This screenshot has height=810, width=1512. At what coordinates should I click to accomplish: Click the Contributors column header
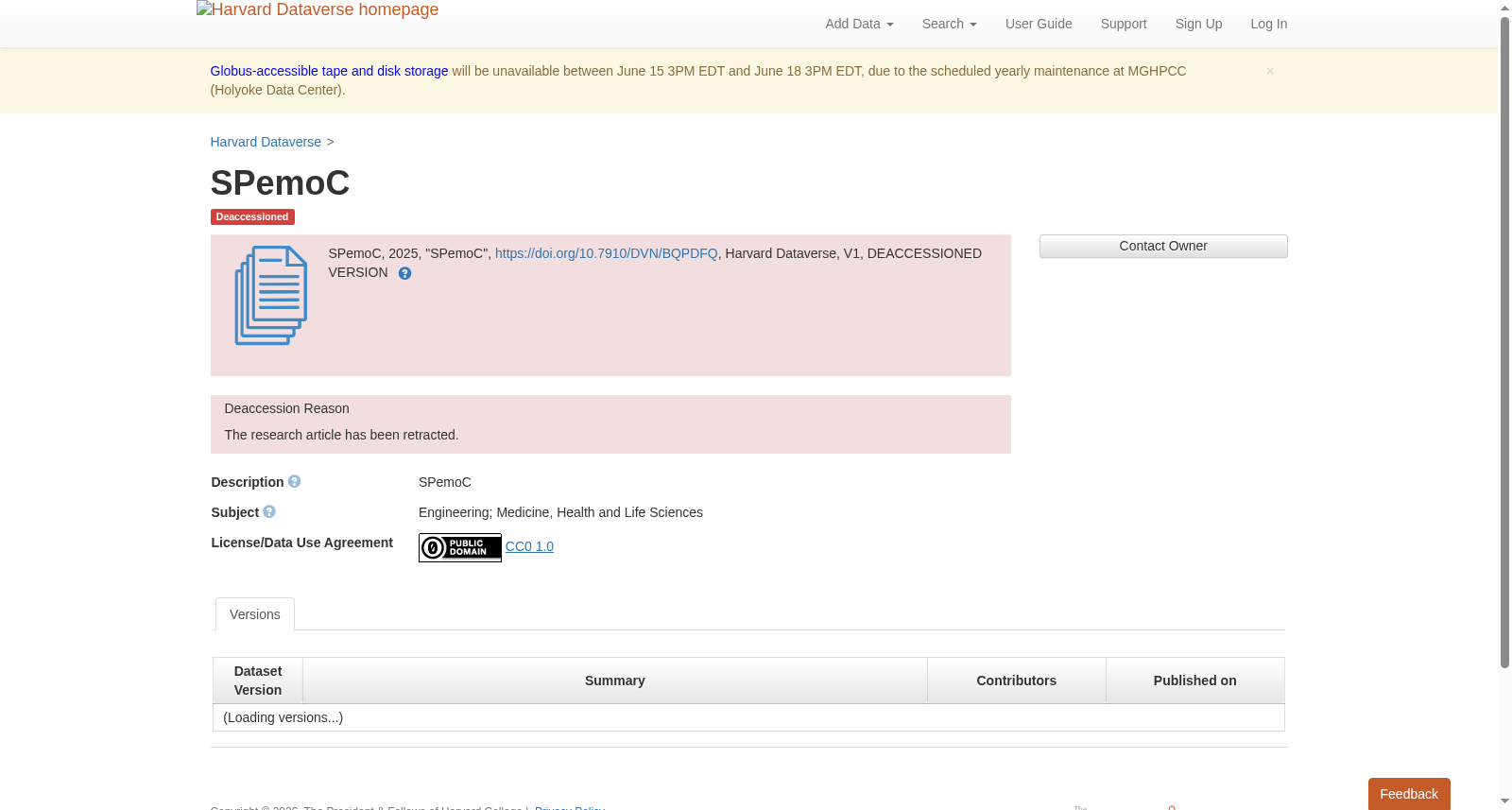coord(1017,681)
